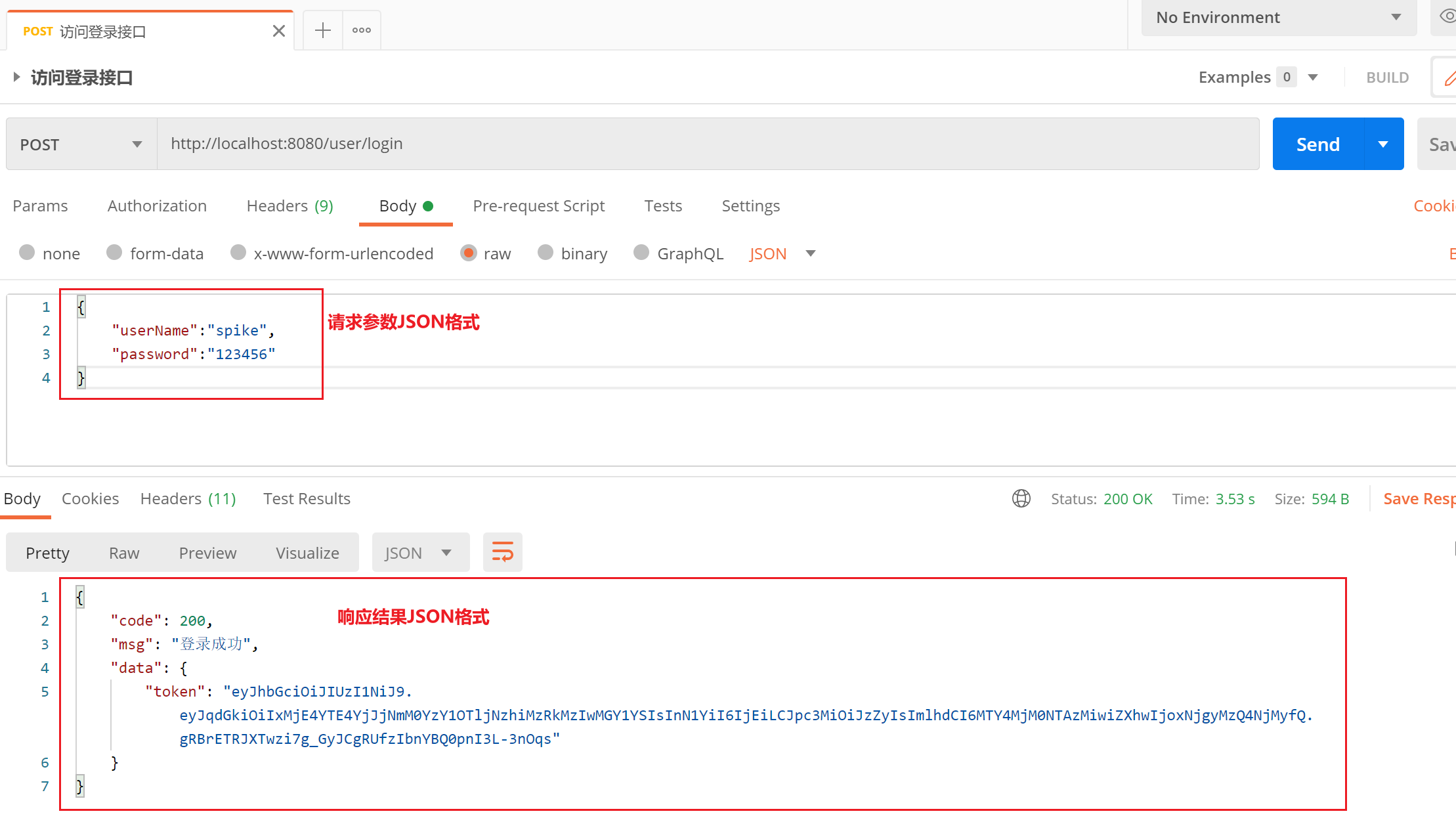
Task: Click the blue Send button
Action: pos(1317,144)
